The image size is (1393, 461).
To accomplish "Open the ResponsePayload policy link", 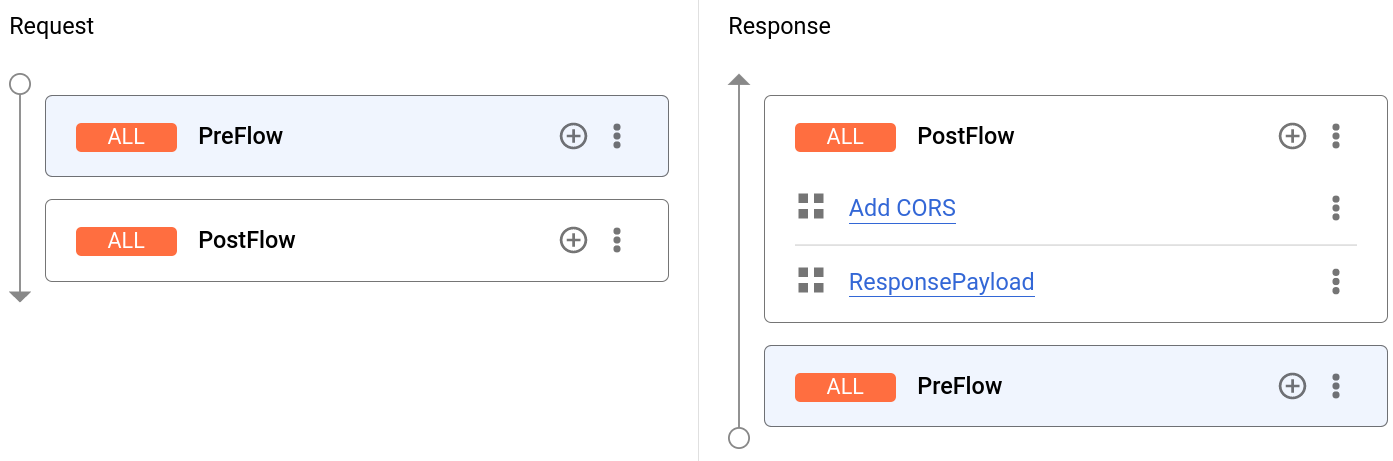I will [x=941, y=282].
